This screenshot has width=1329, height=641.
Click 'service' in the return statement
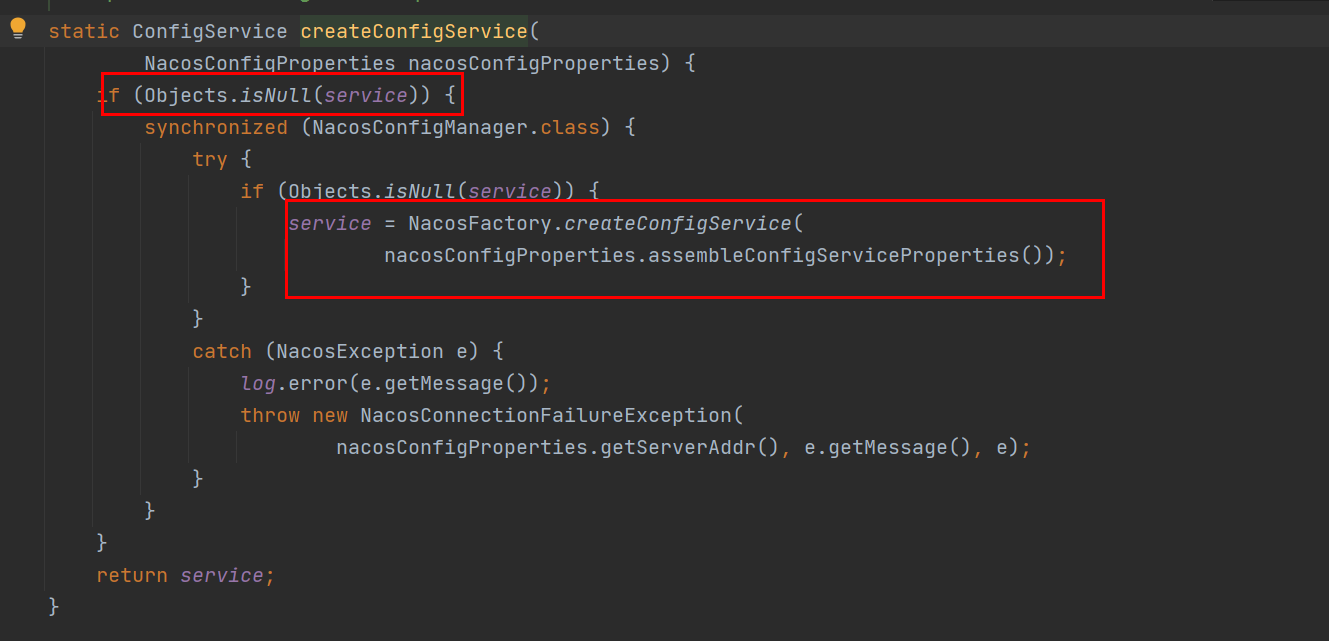click(x=222, y=575)
